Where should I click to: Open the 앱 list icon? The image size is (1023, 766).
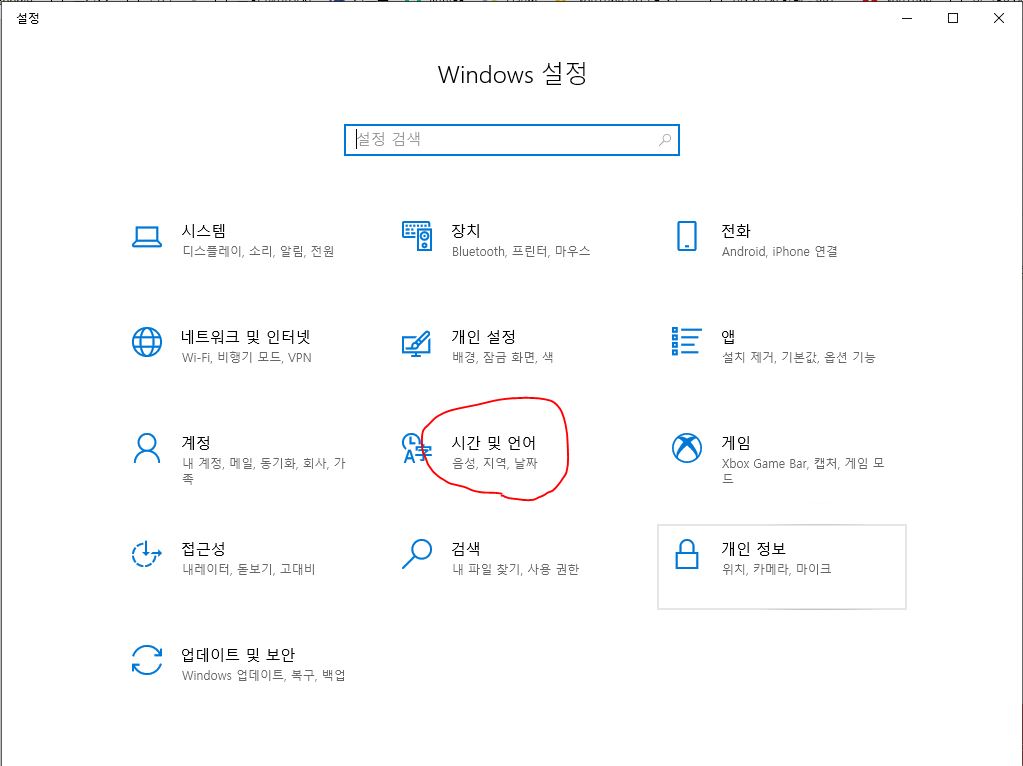(x=686, y=341)
